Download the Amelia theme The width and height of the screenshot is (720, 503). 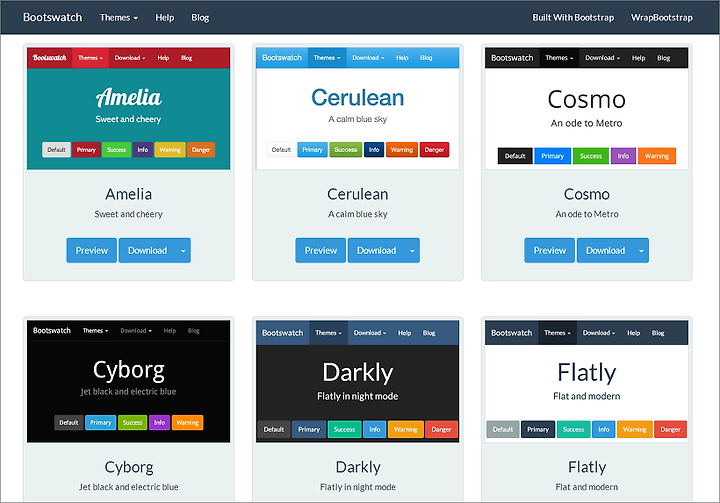(x=147, y=250)
